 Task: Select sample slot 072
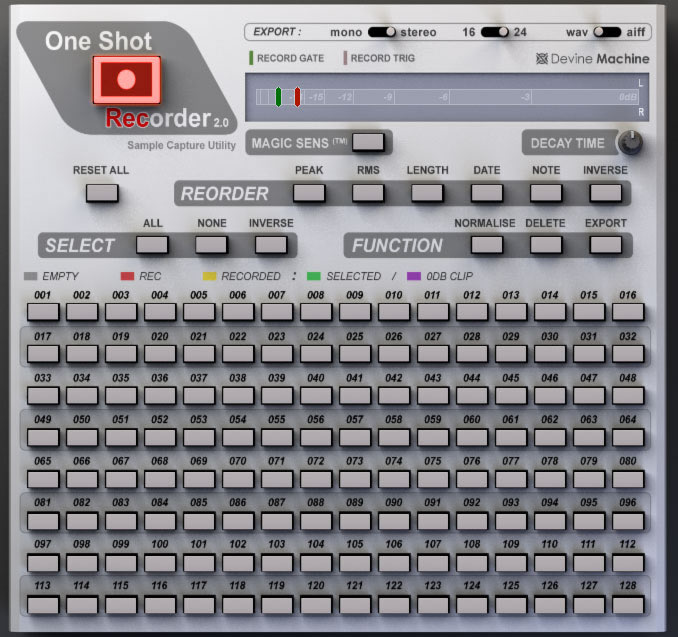tap(316, 479)
